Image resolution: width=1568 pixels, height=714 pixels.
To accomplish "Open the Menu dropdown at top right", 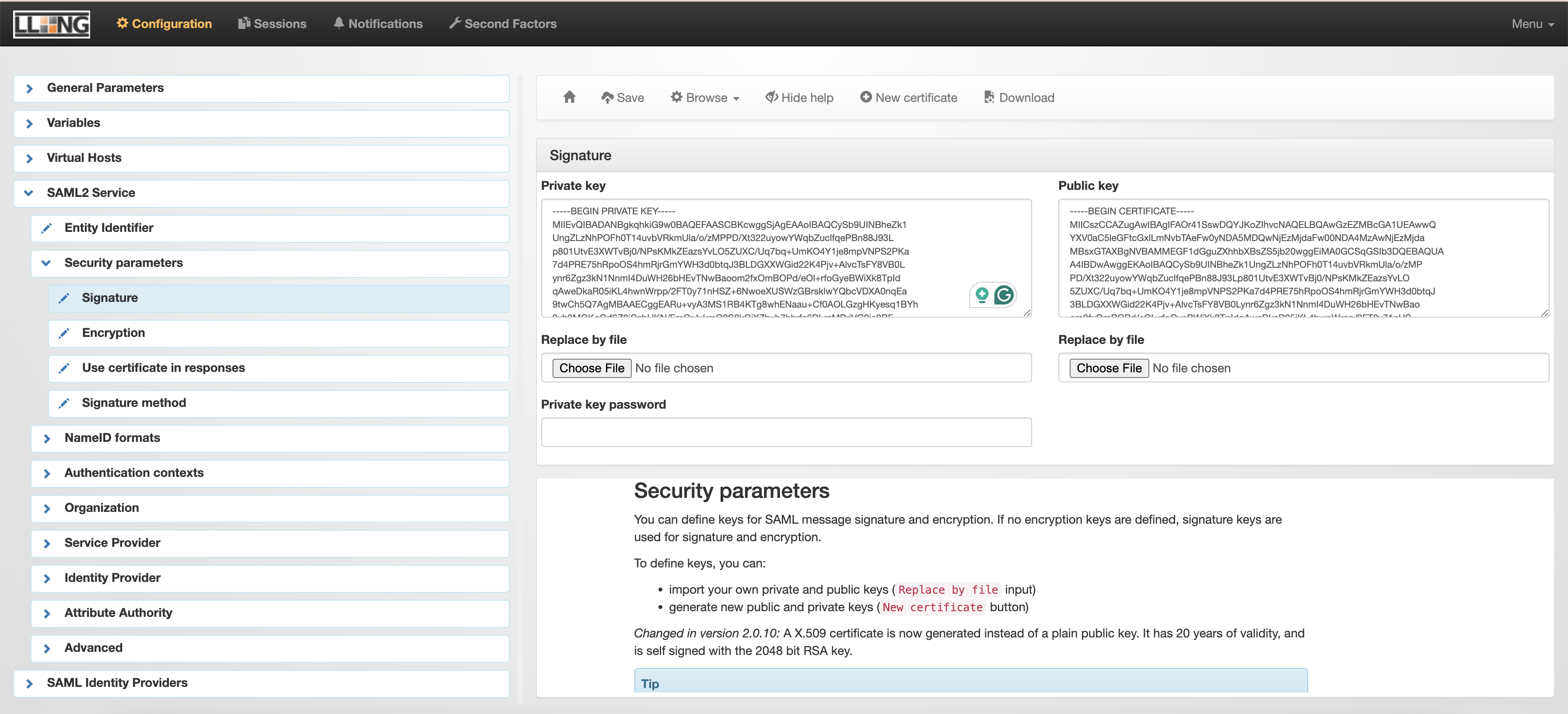I will coord(1532,24).
